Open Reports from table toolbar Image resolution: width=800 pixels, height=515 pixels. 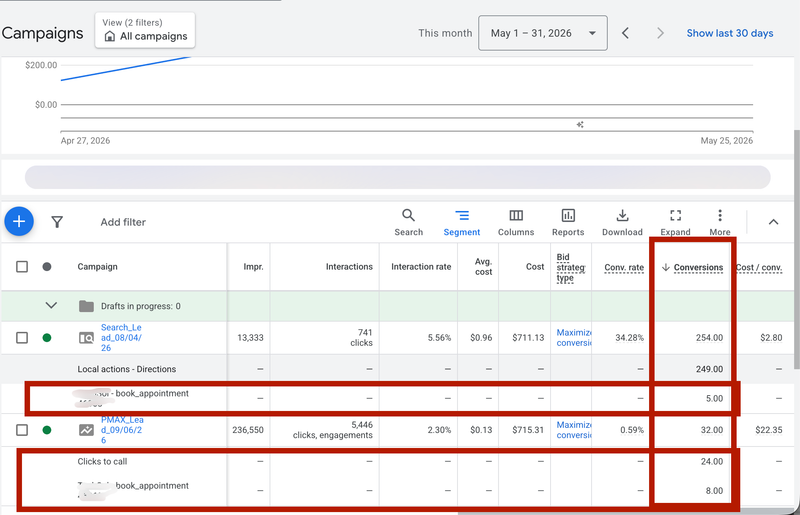pyautogui.click(x=568, y=223)
